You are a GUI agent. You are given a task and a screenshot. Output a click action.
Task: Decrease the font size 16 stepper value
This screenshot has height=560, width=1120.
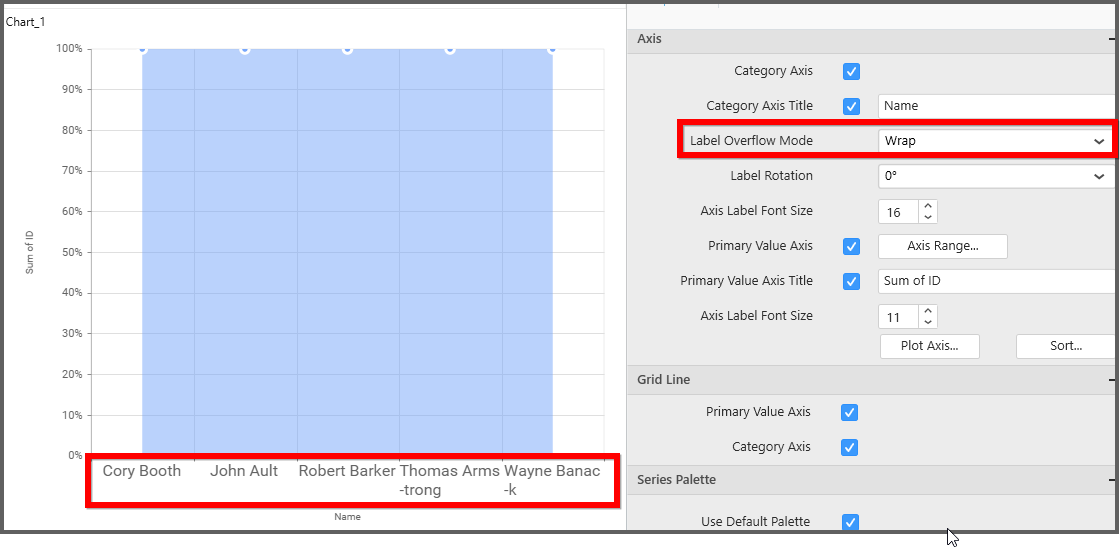coord(928,217)
